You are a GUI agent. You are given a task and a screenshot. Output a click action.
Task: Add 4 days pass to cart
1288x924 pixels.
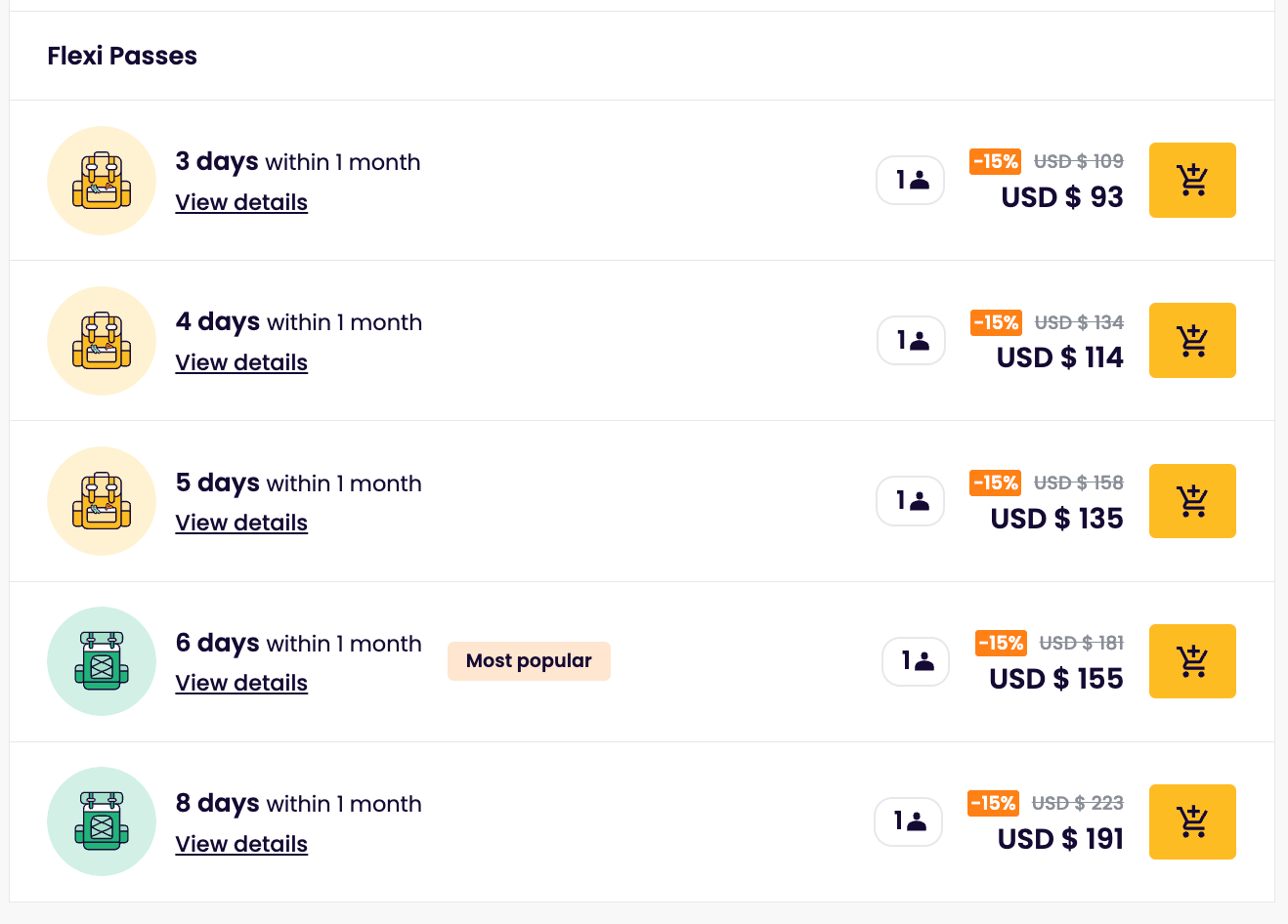click(x=1191, y=341)
